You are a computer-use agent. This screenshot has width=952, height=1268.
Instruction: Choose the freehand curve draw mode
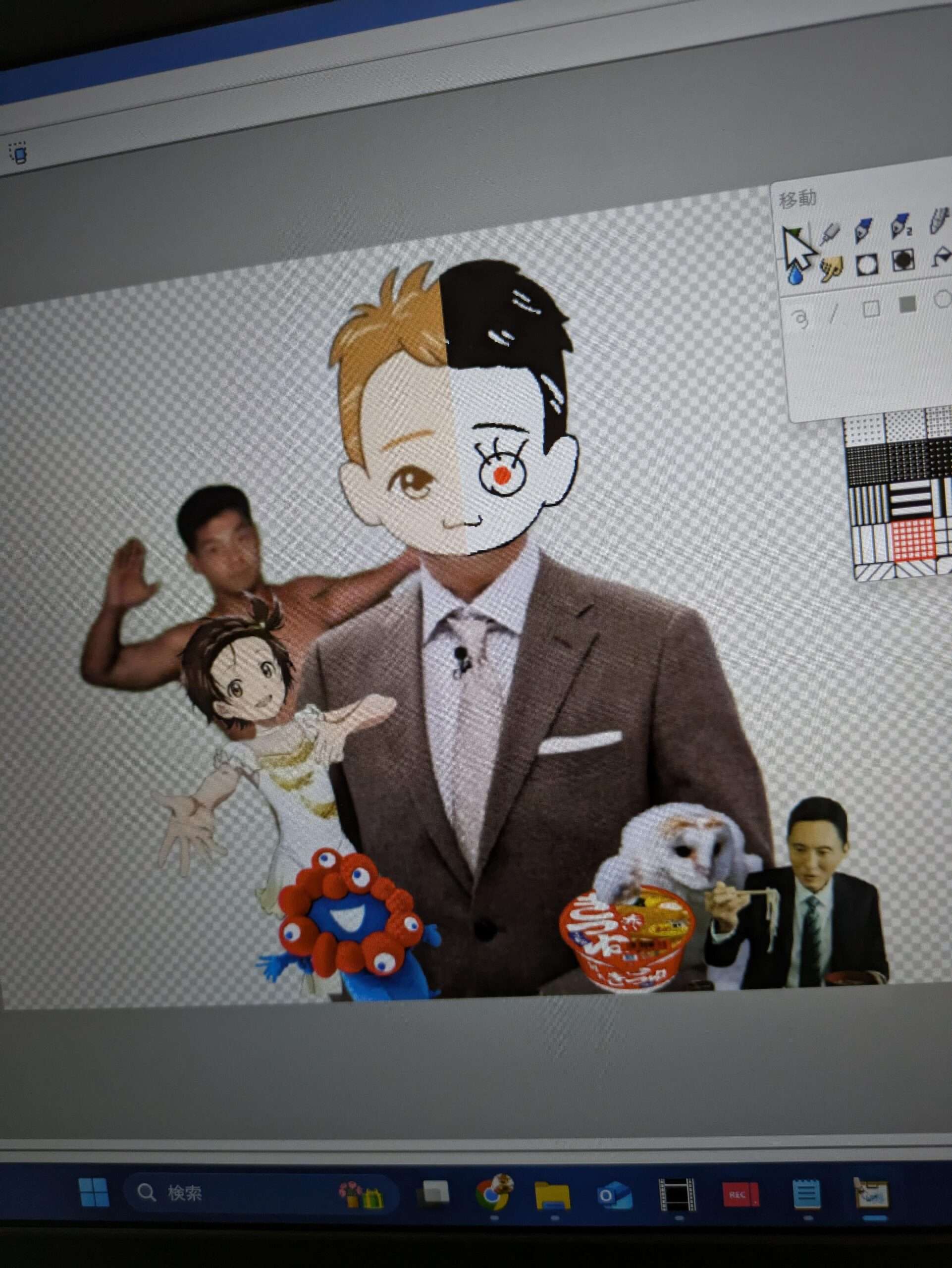pyautogui.click(x=801, y=318)
